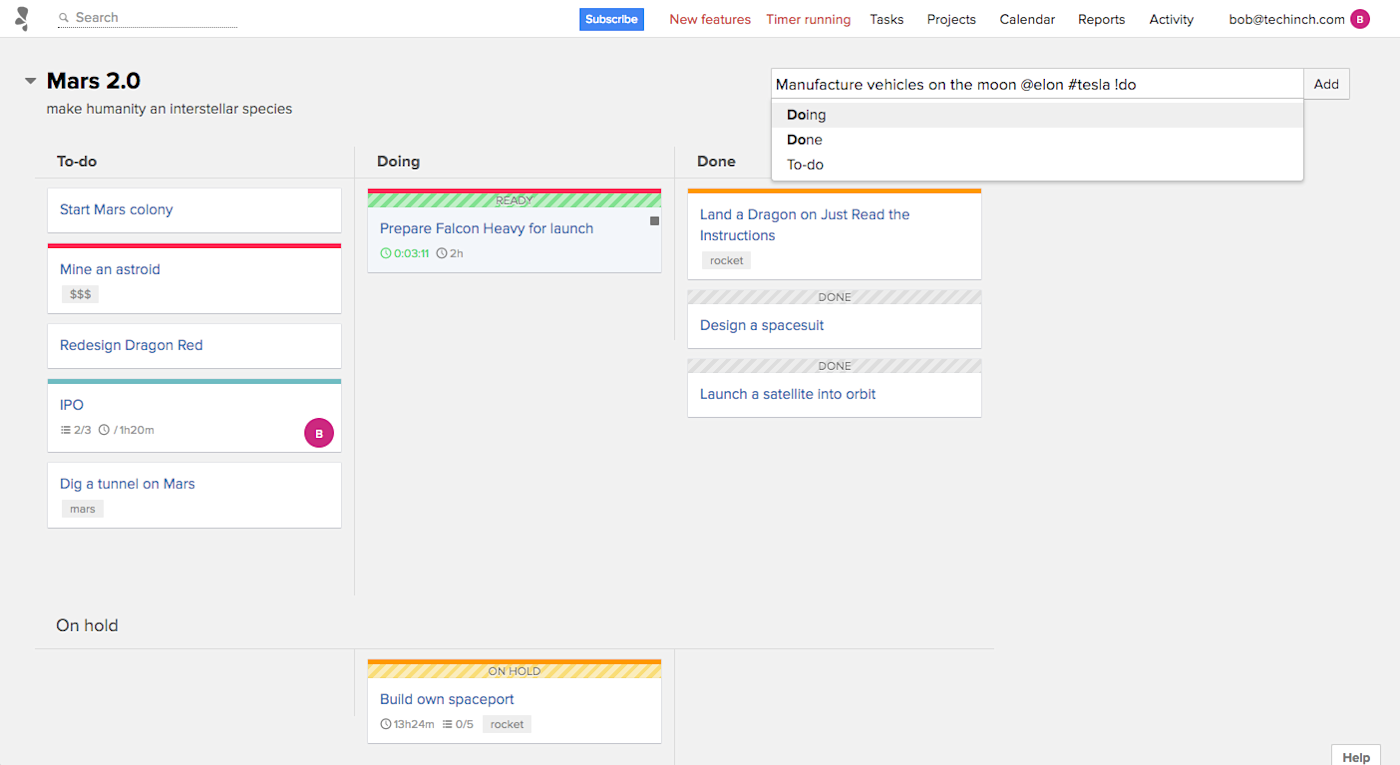Click the pink B user avatar in header
This screenshot has width=1400, height=765.
[1359, 19]
